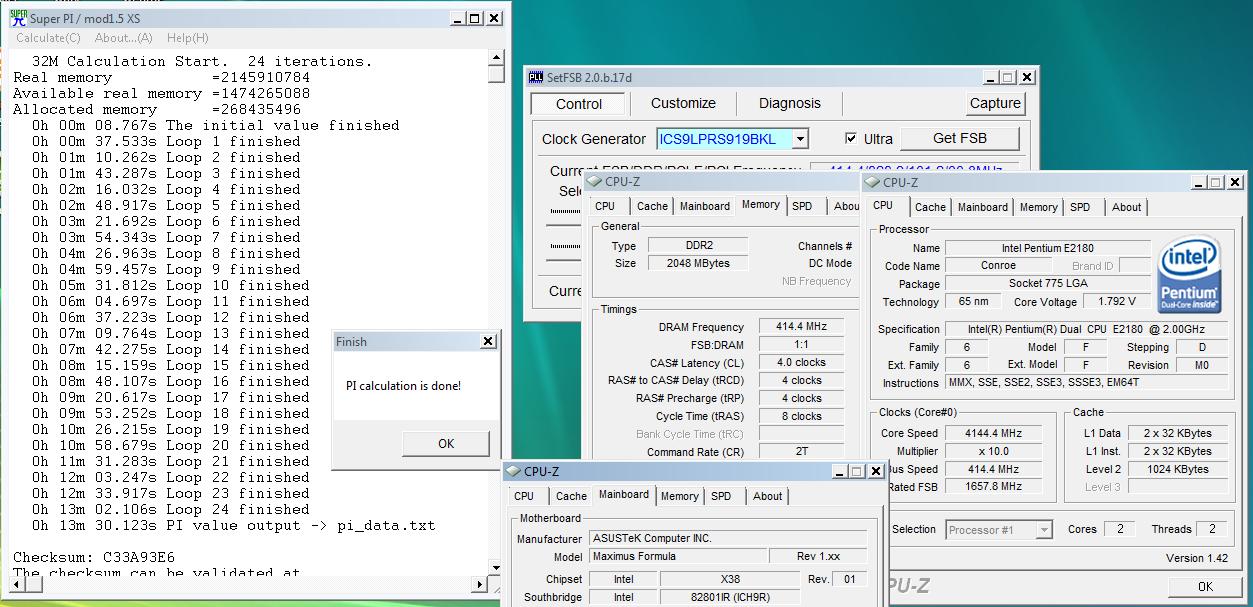Open the Cache tab in the Memory CPU-Z window

click(x=652, y=206)
